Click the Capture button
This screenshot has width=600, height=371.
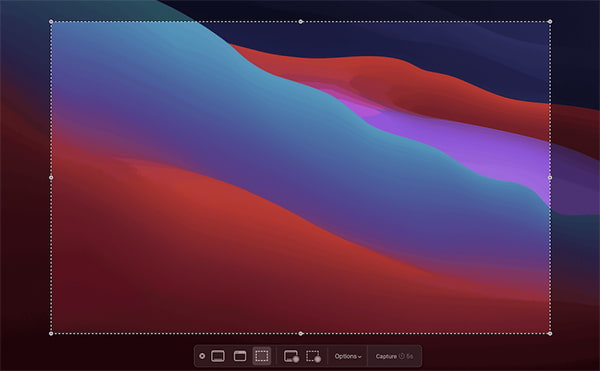(394, 356)
